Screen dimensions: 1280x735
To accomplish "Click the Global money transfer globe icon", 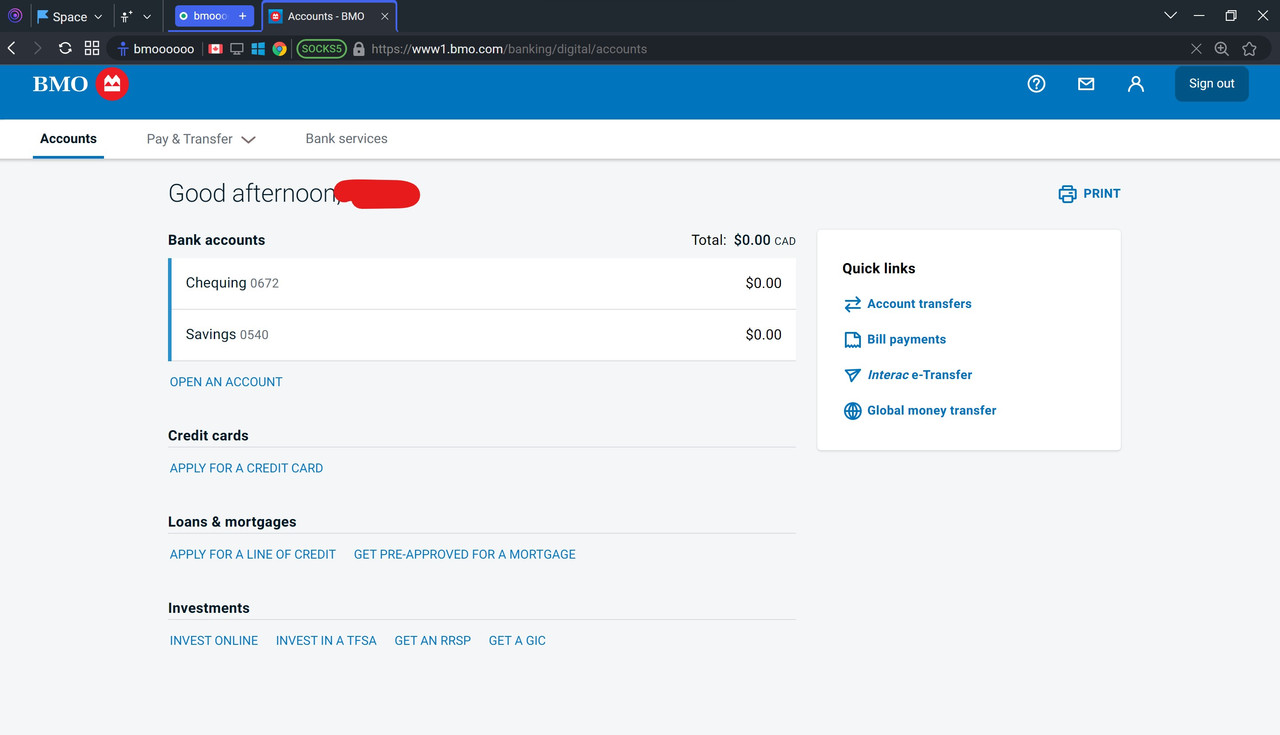I will coord(852,411).
